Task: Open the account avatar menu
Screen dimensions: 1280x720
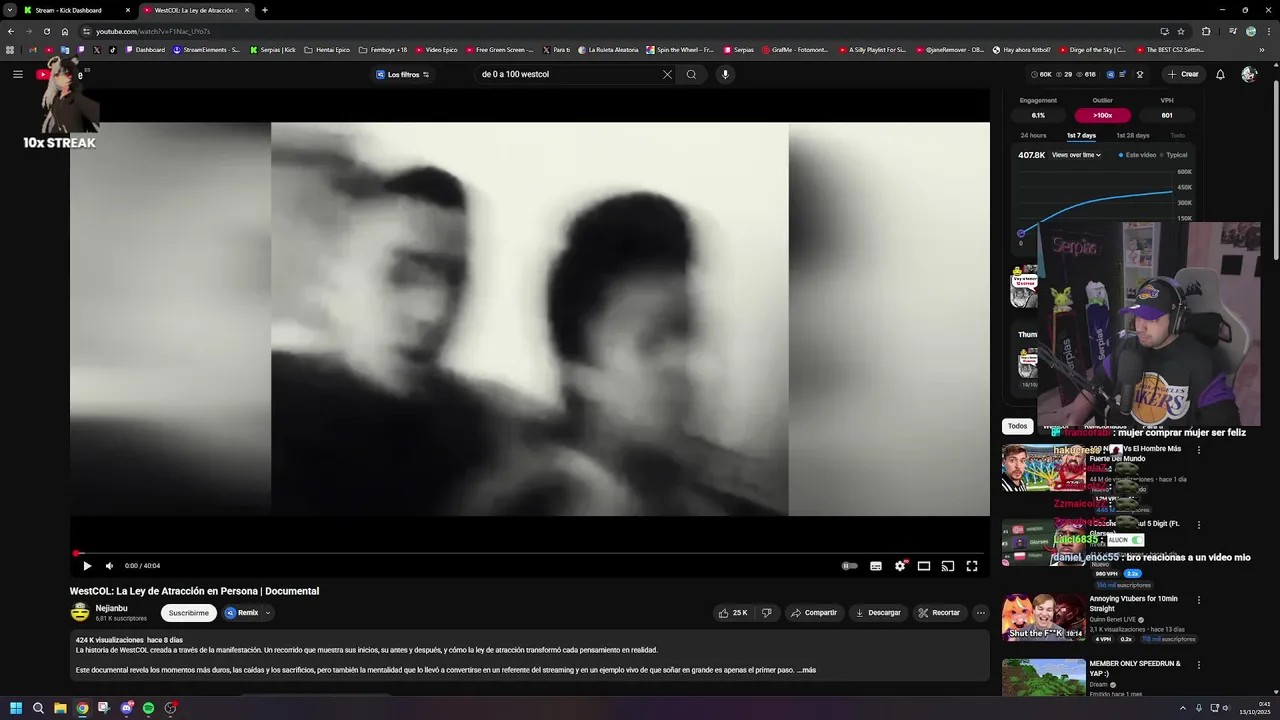Action: (x=1249, y=74)
